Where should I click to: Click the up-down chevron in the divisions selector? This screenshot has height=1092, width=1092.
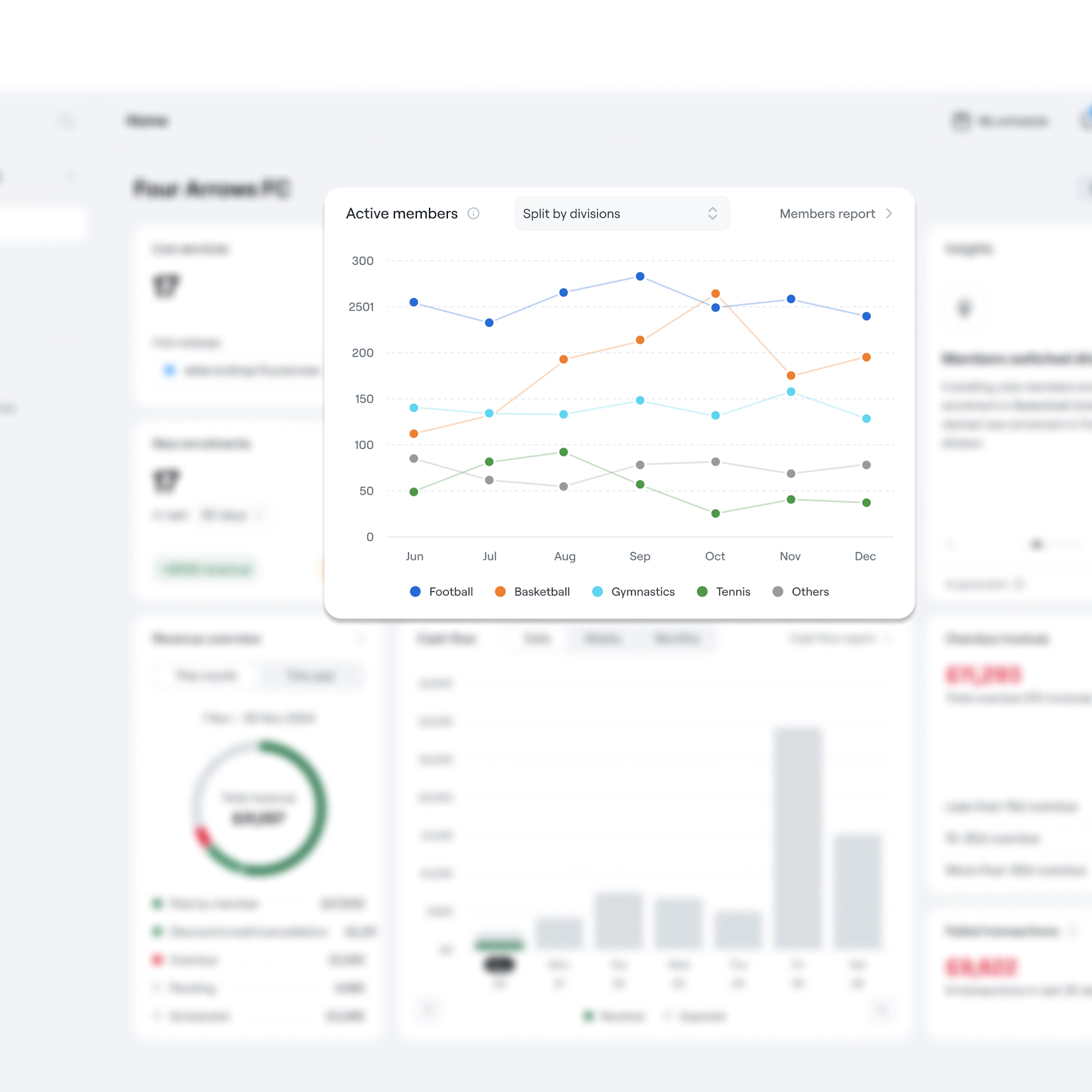[712, 213]
